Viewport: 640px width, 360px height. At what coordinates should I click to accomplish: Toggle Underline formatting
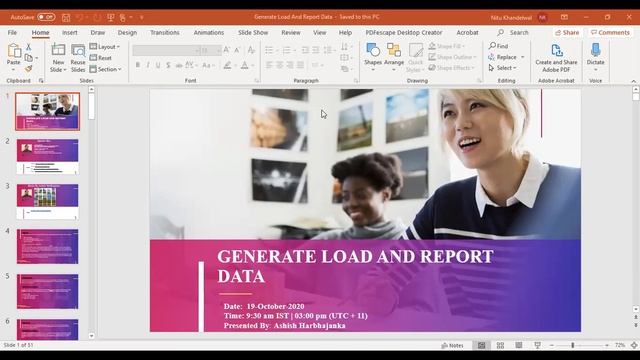pyautogui.click(x=158, y=65)
